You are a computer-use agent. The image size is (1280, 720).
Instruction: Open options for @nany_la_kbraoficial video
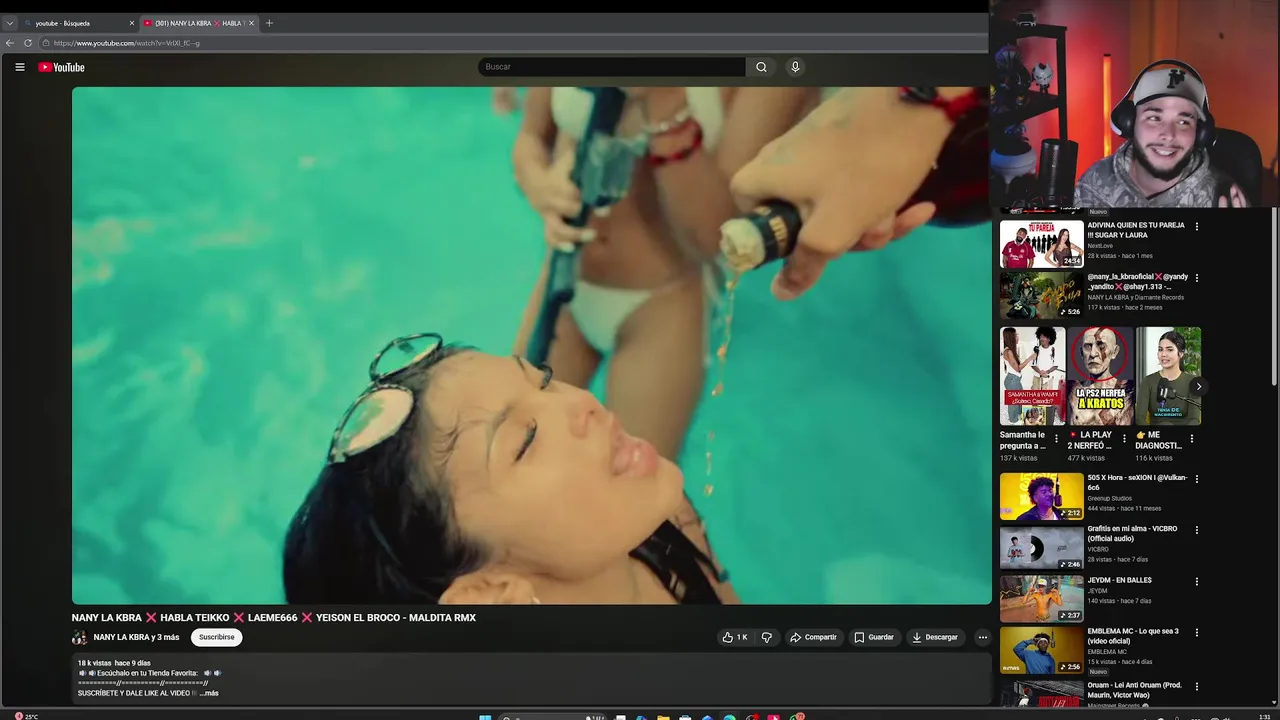[x=1196, y=278]
